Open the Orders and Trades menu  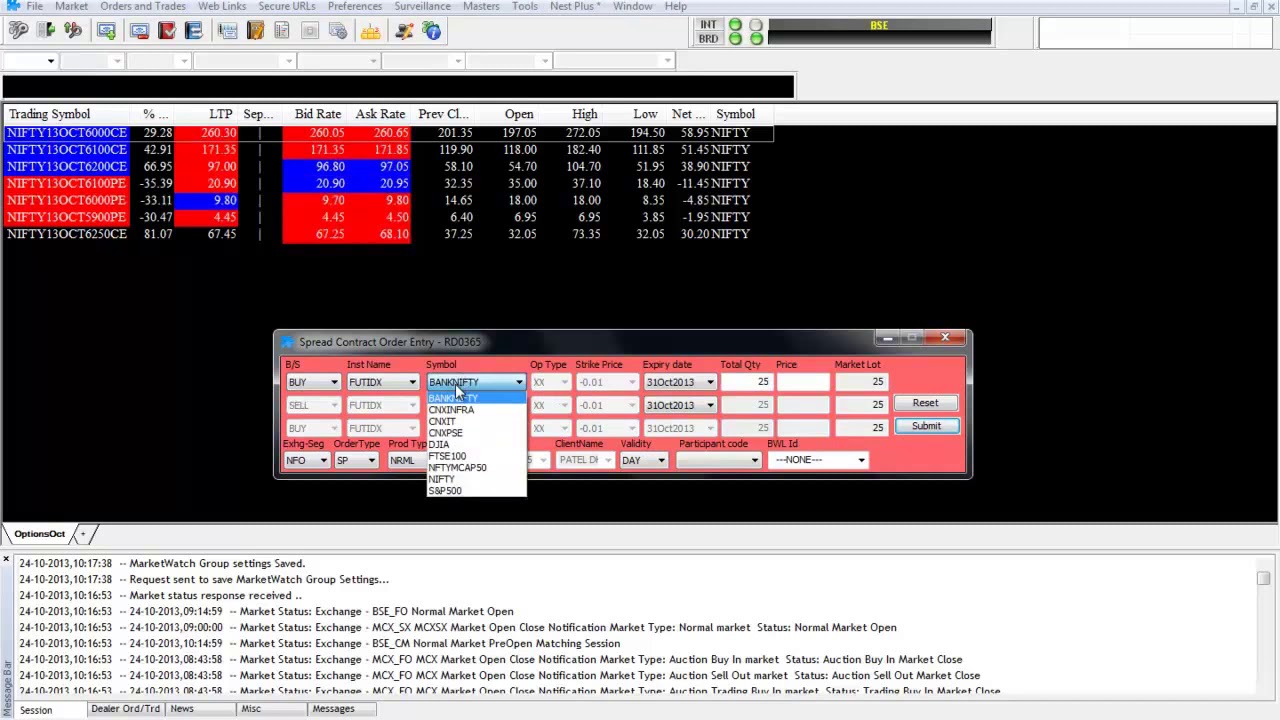point(143,6)
